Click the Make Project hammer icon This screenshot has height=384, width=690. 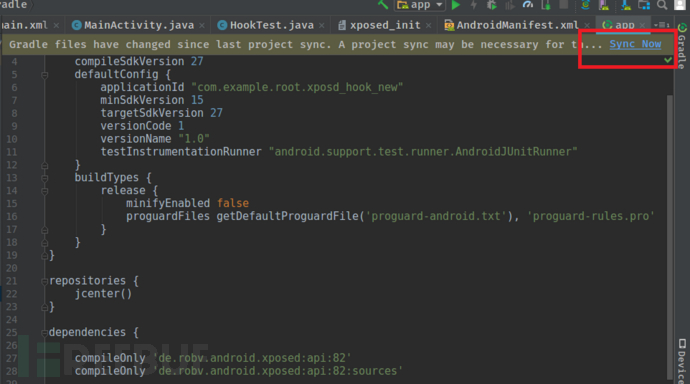[x=383, y=5]
